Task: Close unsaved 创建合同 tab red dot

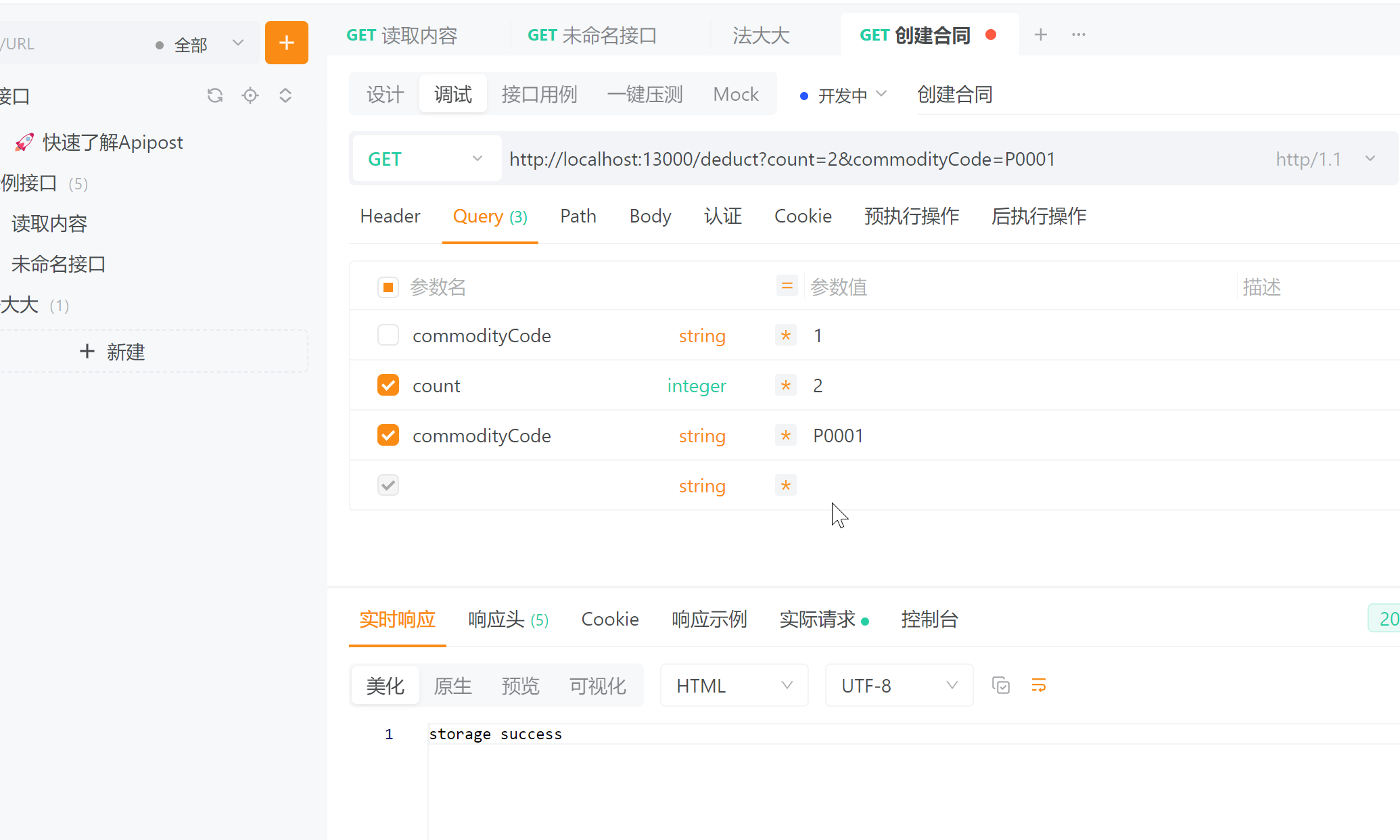Action: [991, 34]
